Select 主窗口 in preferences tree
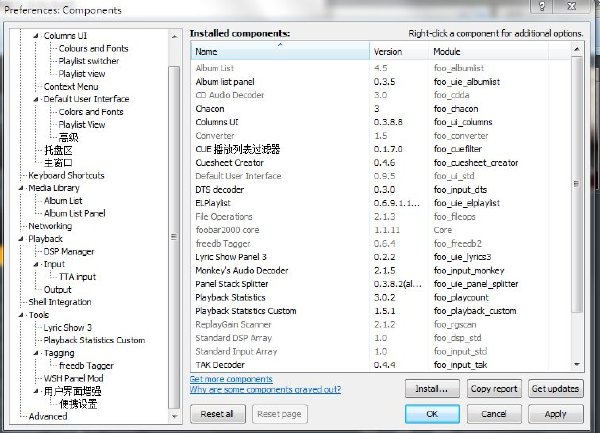This screenshot has height=433, width=600. (58, 163)
